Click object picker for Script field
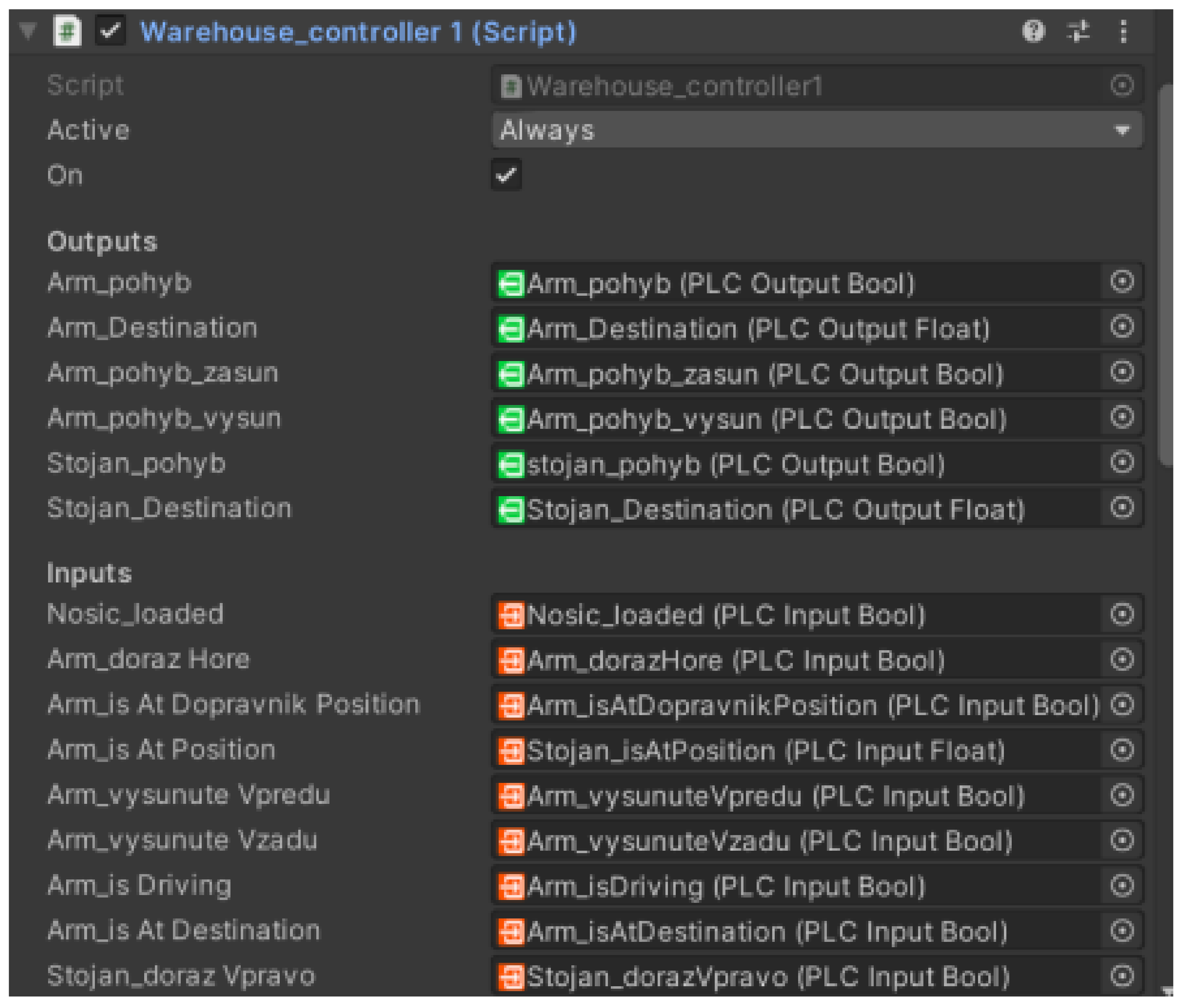The image size is (1183, 1008). [x=1121, y=85]
